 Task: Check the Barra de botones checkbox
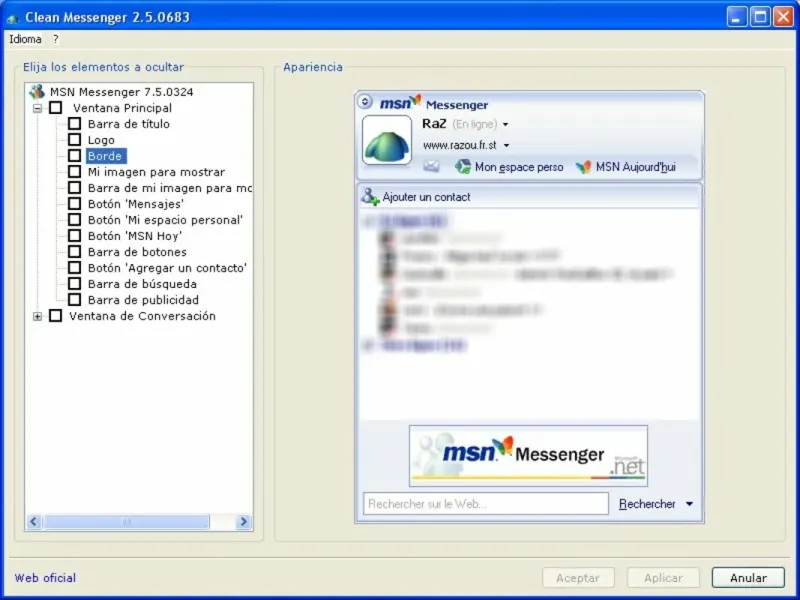pos(74,252)
